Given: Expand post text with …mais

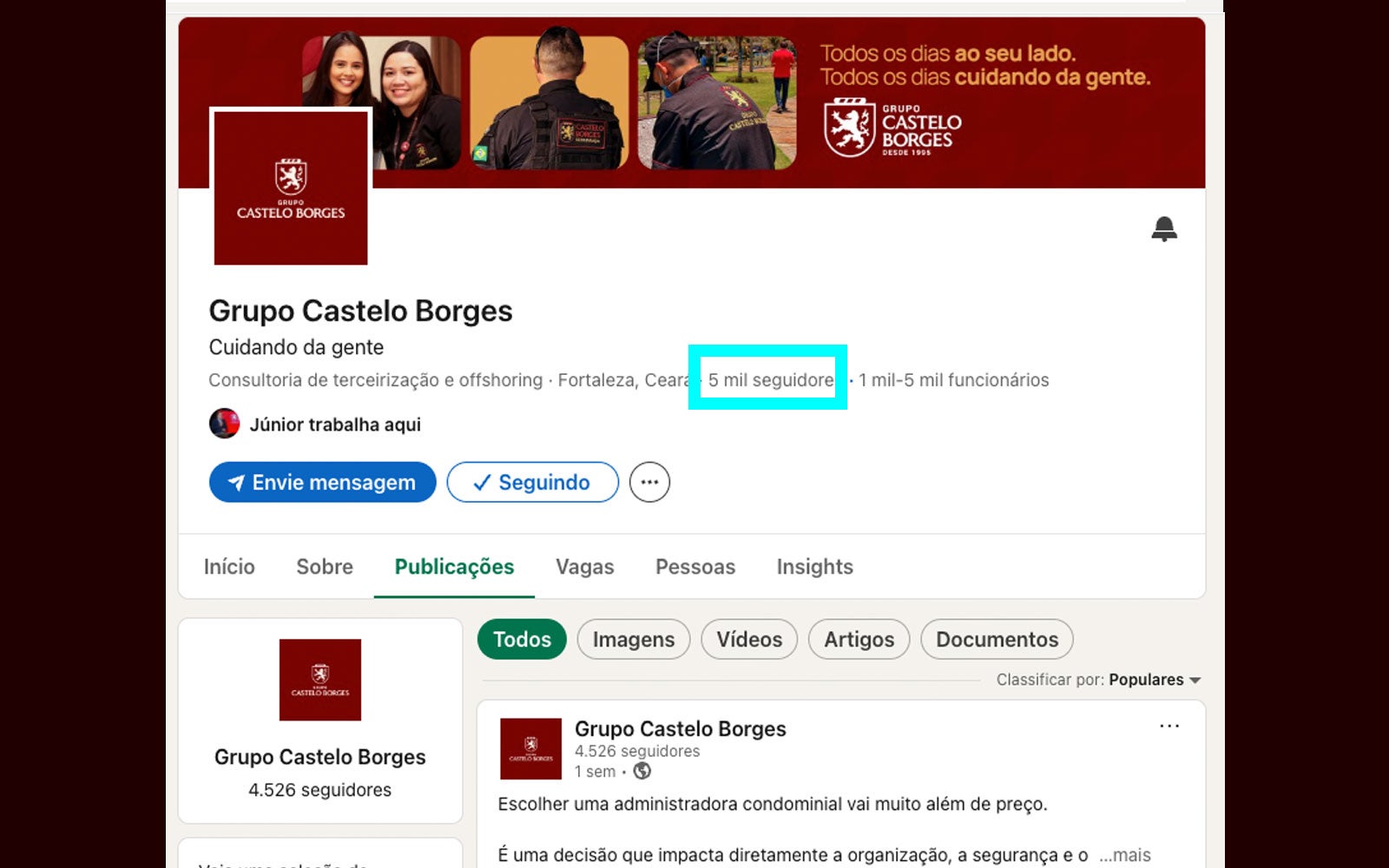Looking at the screenshot, I should pos(1124,855).
